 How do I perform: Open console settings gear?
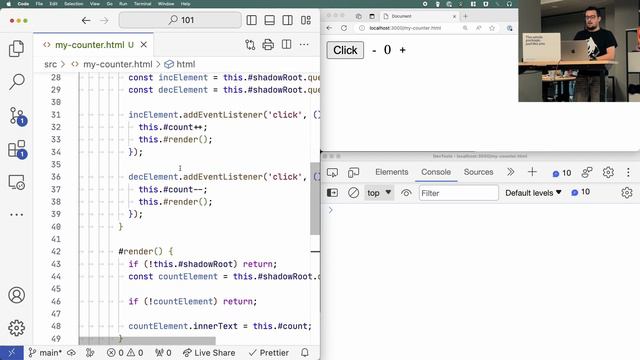point(627,193)
